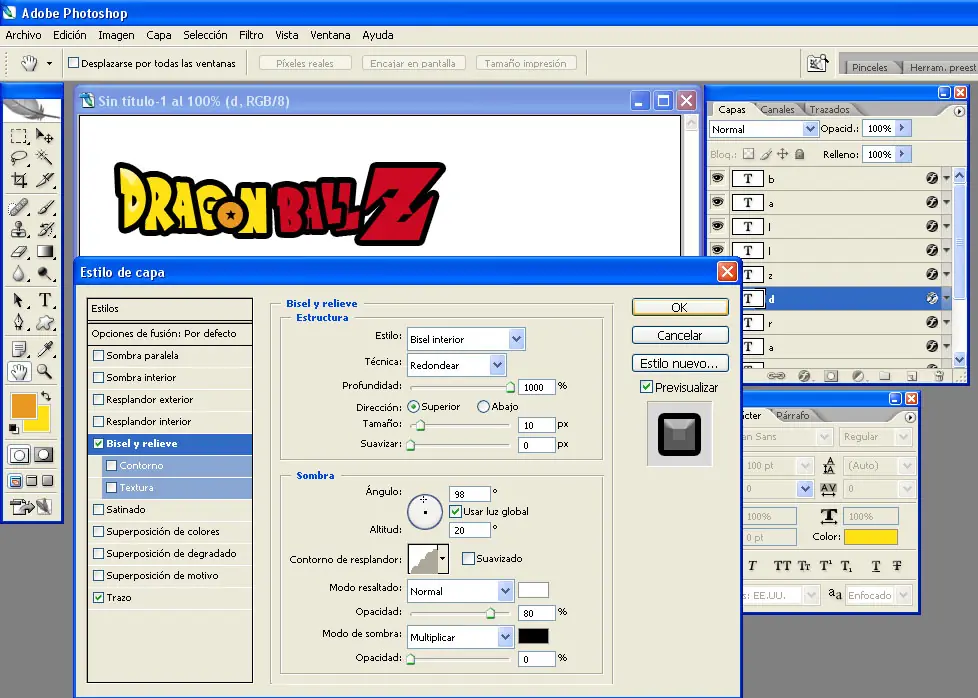Select the Magic Wand tool
Image resolution: width=978 pixels, height=698 pixels.
tap(44, 157)
